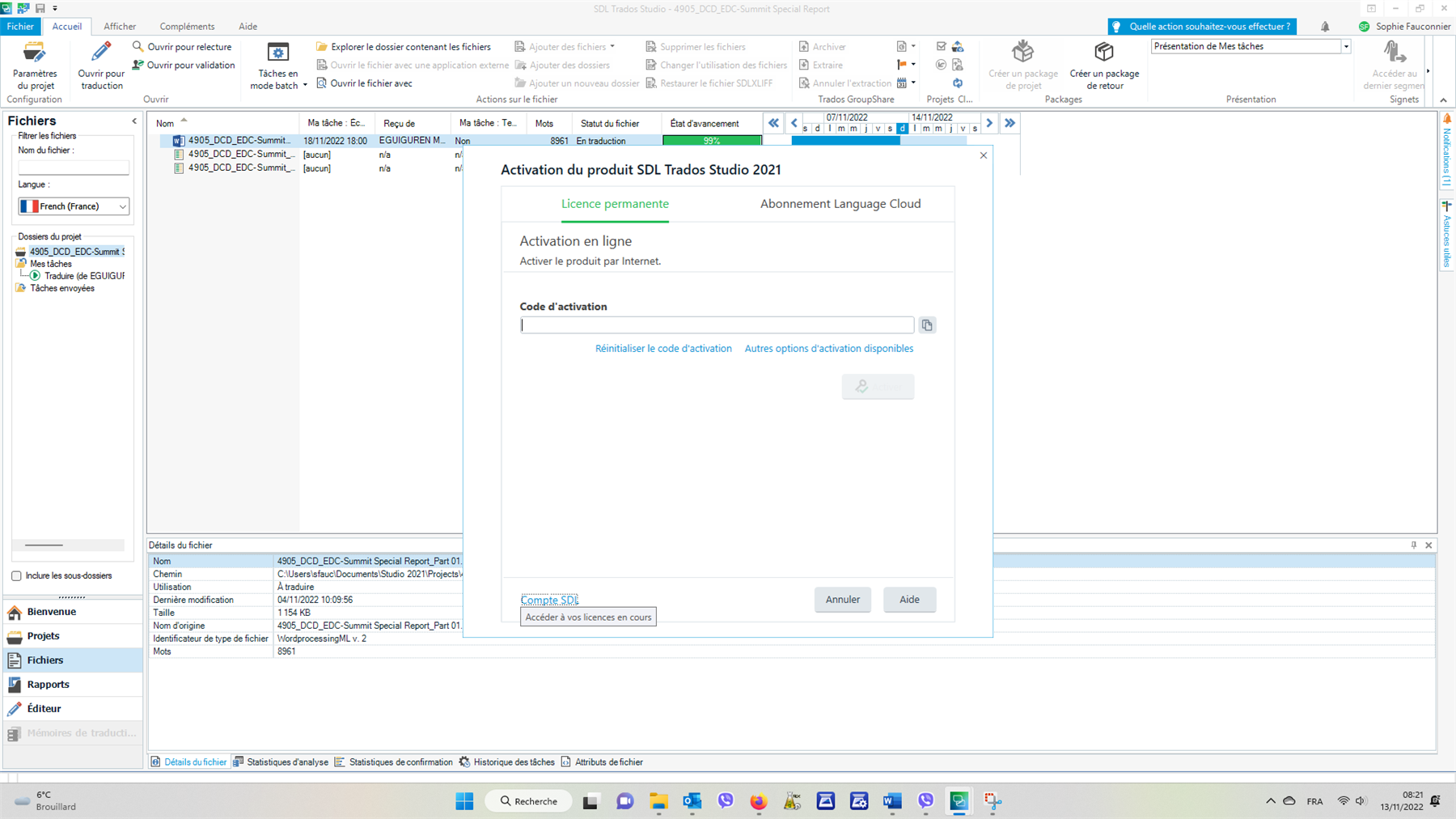This screenshot has width=1456, height=819.
Task: Click inside the Code d'activation input field
Action: 716,325
